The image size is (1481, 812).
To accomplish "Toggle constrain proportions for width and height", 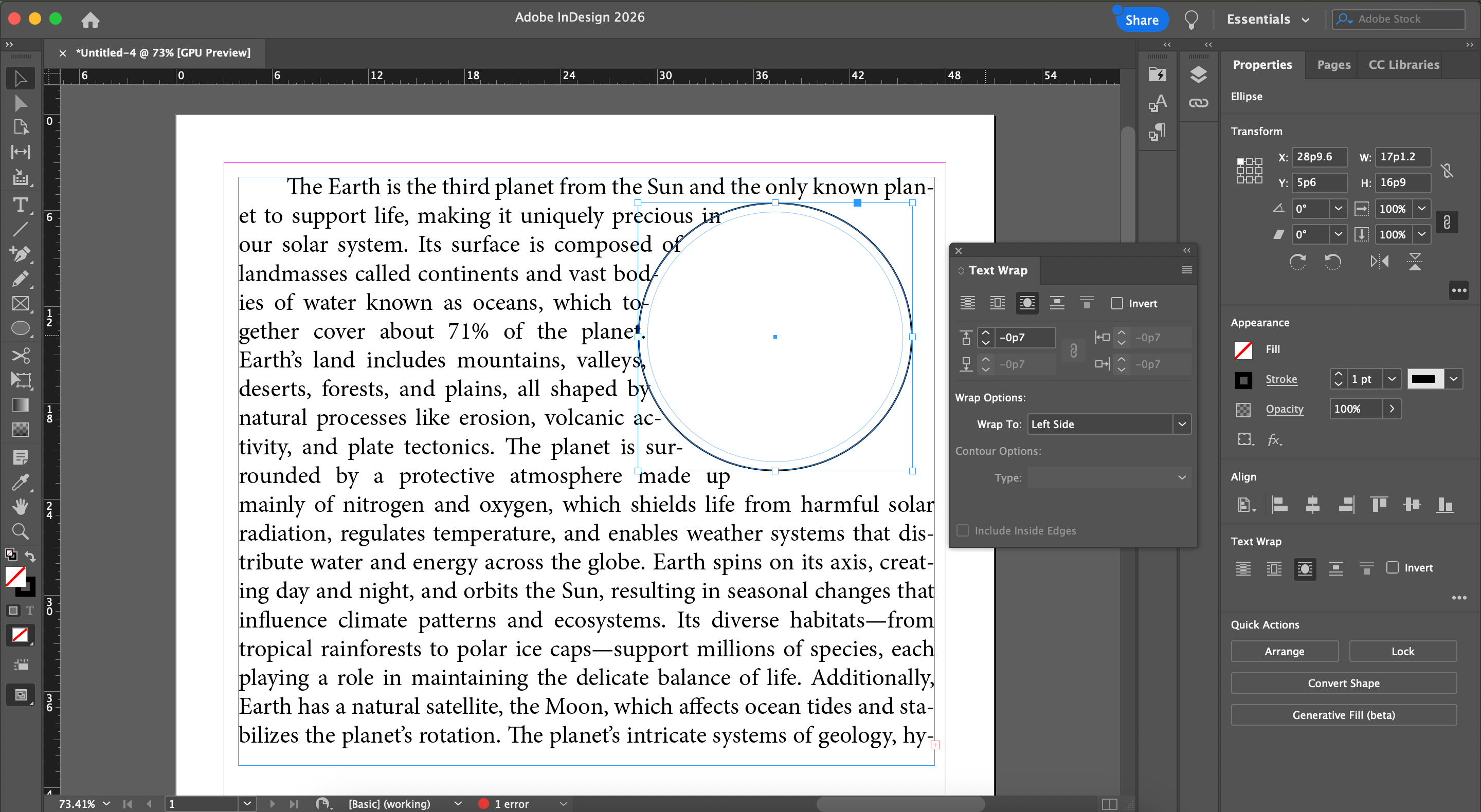I will click(x=1447, y=170).
